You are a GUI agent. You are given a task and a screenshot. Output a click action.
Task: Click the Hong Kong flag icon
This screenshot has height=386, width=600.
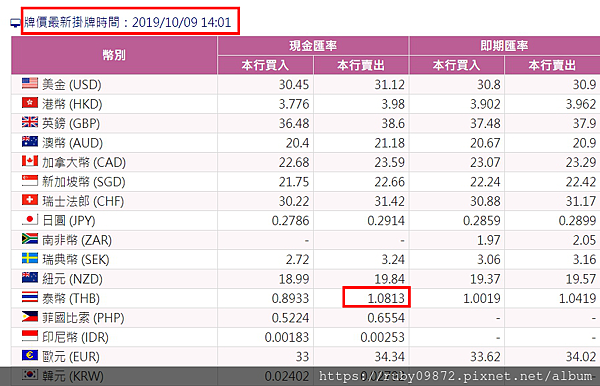click(x=30, y=103)
